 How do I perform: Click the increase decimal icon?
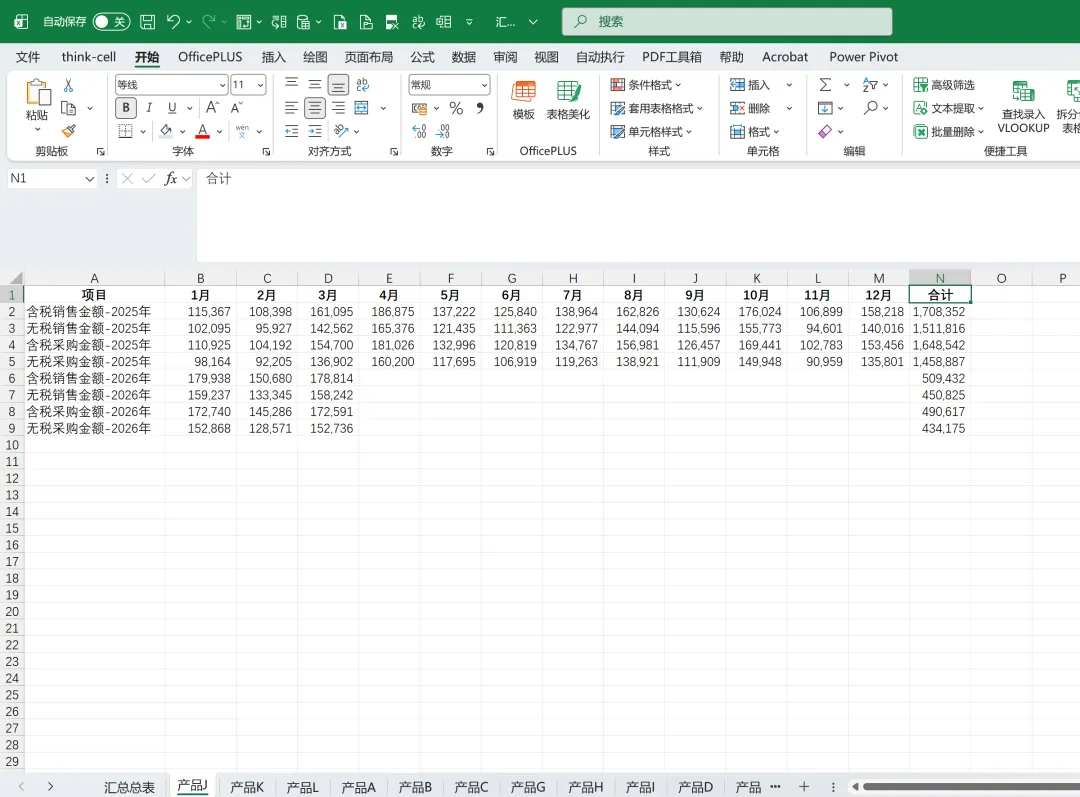[419, 131]
